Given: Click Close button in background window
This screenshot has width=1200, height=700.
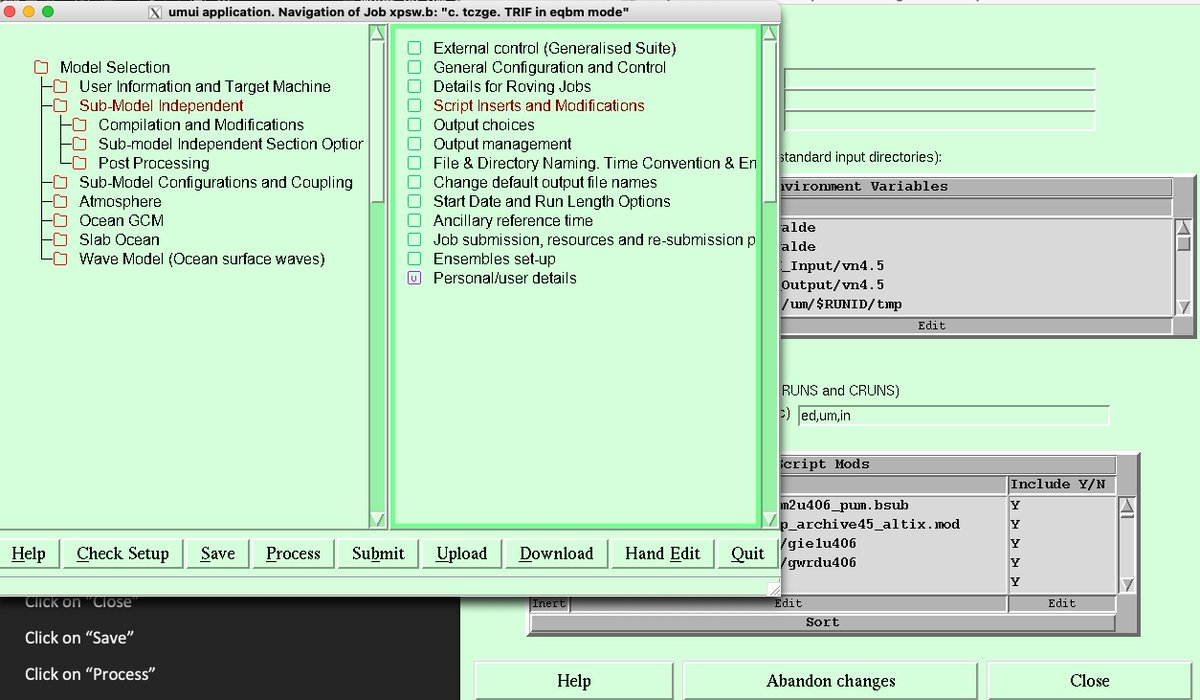Looking at the screenshot, I should pyautogui.click(x=1089, y=681).
